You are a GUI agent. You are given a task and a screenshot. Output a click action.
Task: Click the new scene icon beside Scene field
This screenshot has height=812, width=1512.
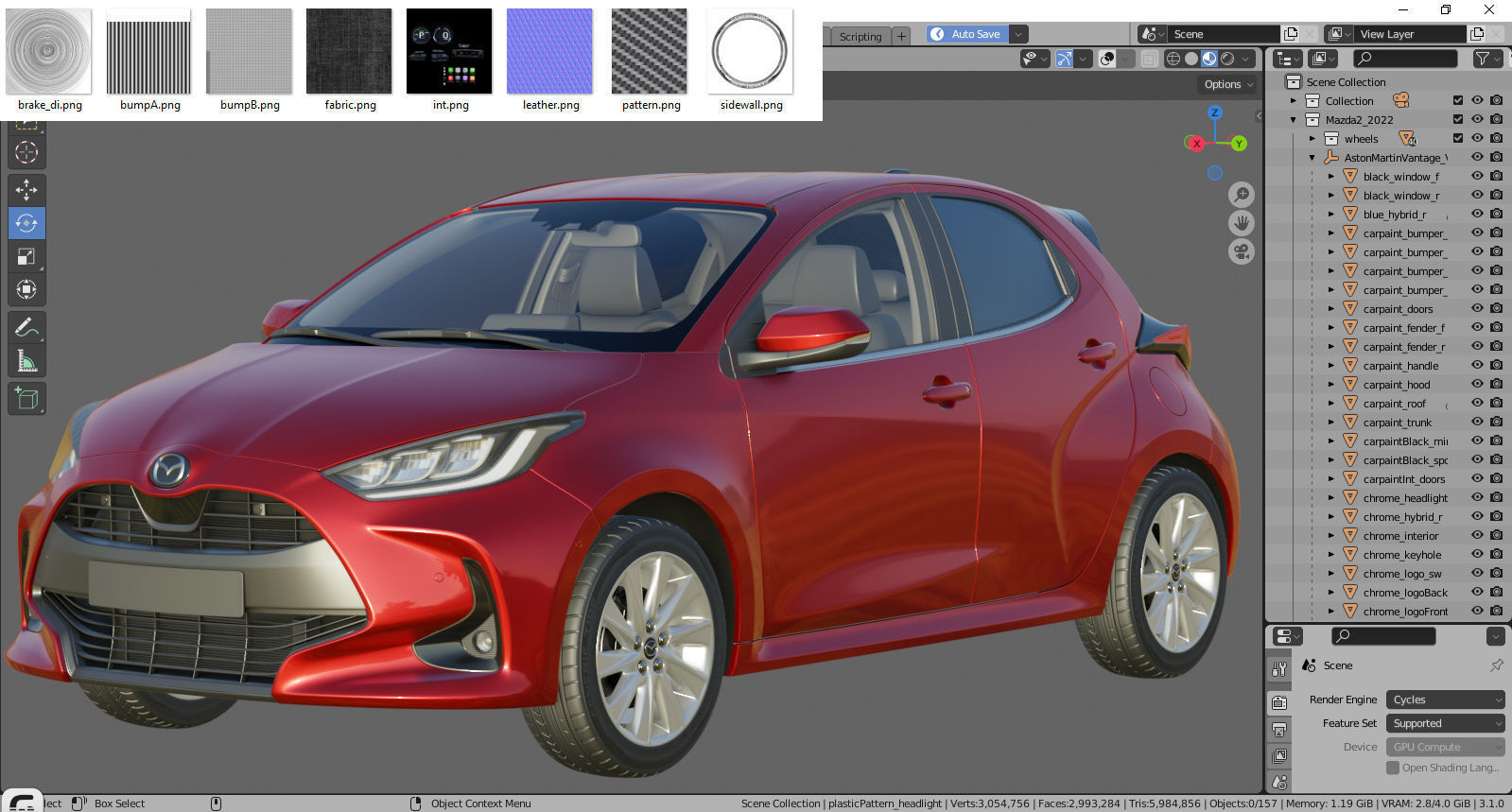click(1291, 34)
